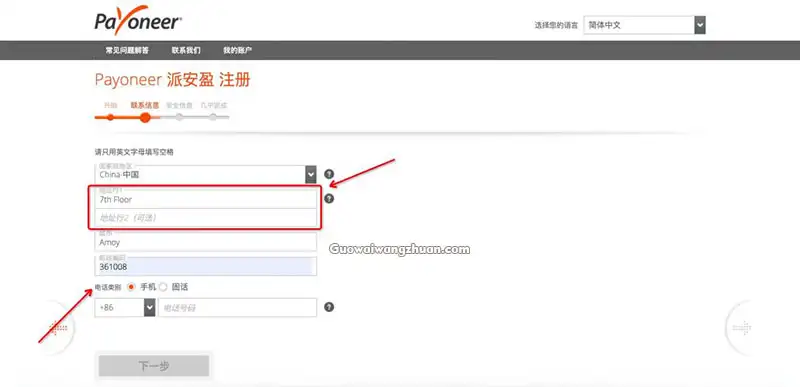Click the left previous-step arrow
This screenshot has width=800, height=387.
pyautogui.click(x=58, y=327)
